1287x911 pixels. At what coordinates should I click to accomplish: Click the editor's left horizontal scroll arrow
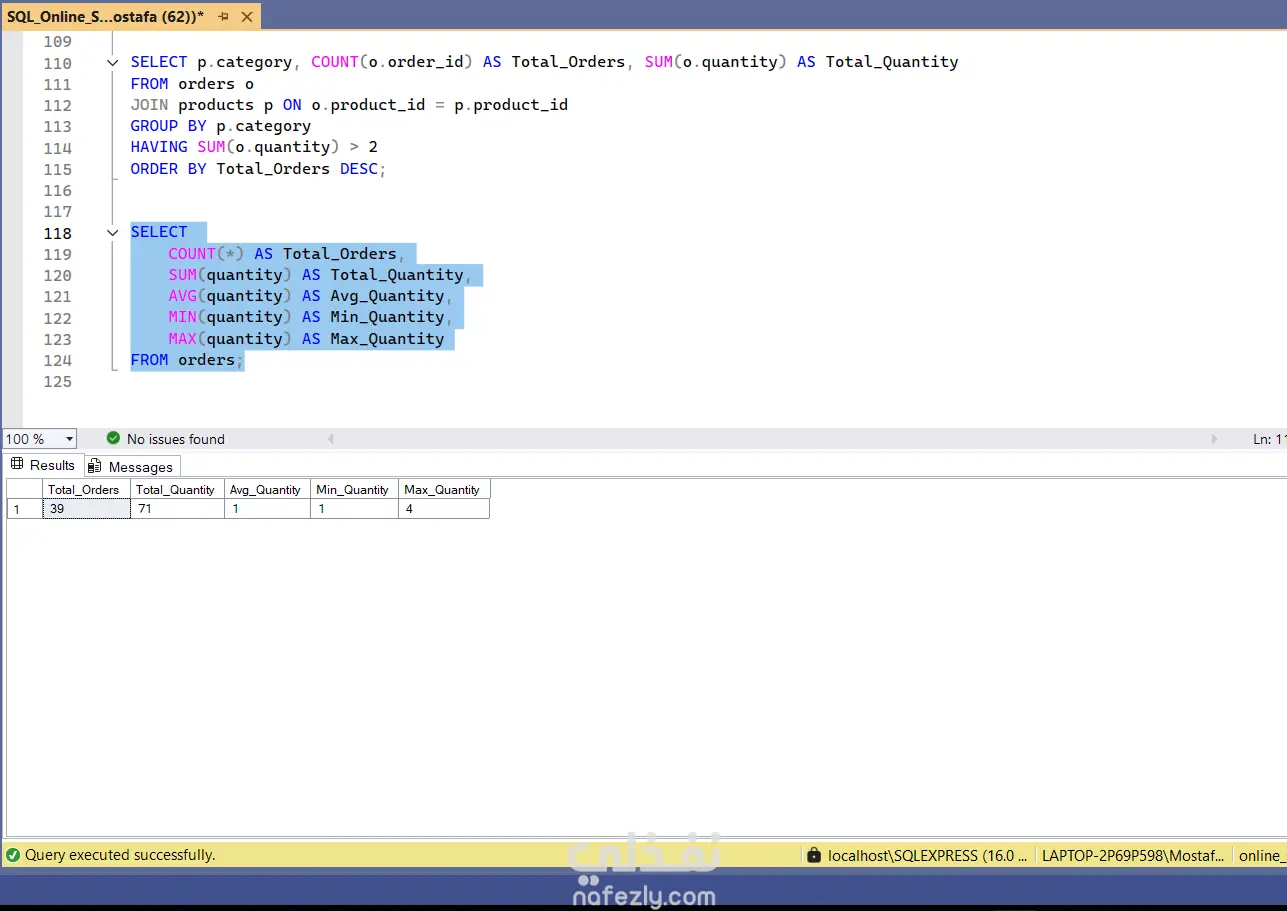click(330, 439)
